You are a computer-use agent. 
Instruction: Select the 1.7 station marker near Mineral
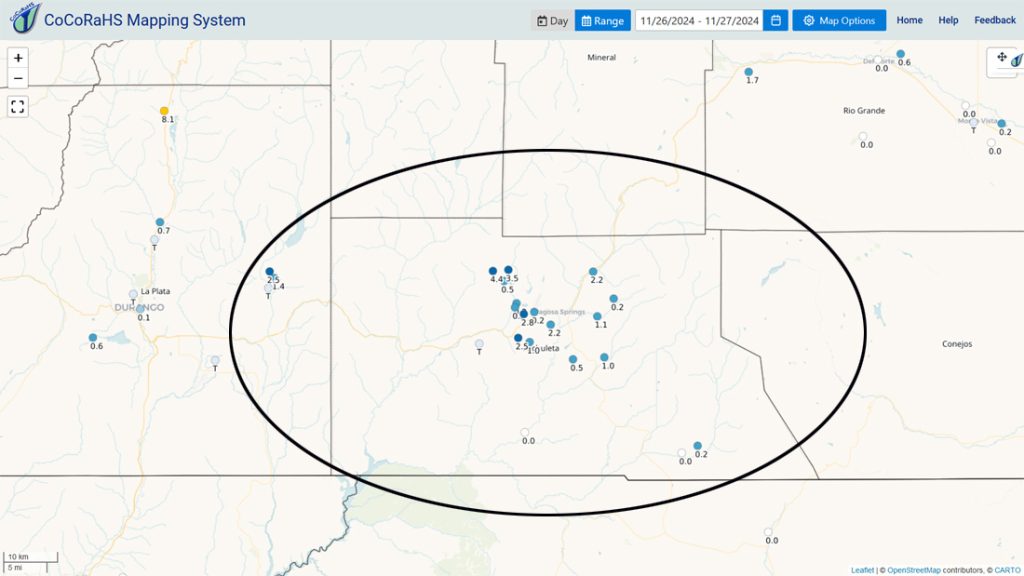[x=748, y=72]
